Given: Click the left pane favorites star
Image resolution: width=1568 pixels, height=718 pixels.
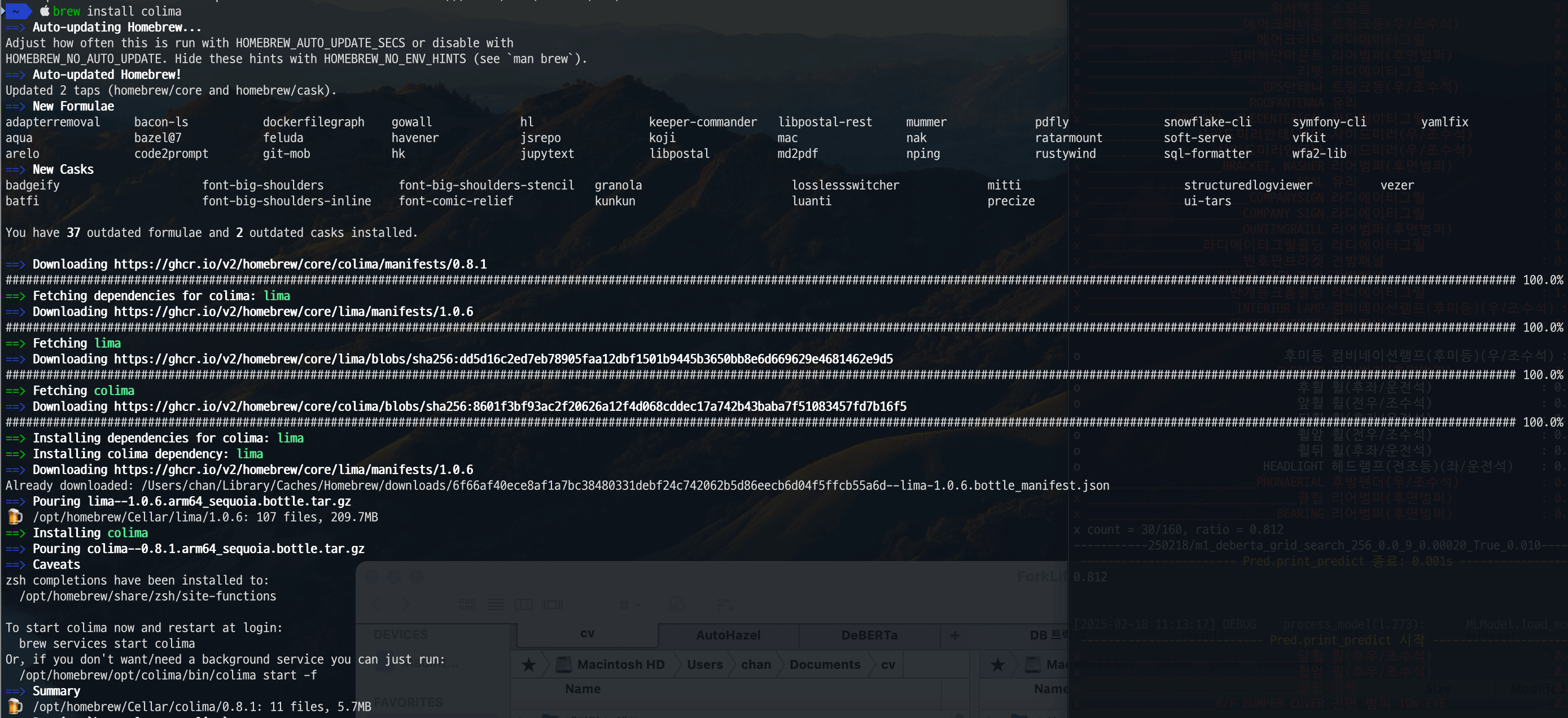Looking at the screenshot, I should click(528, 665).
